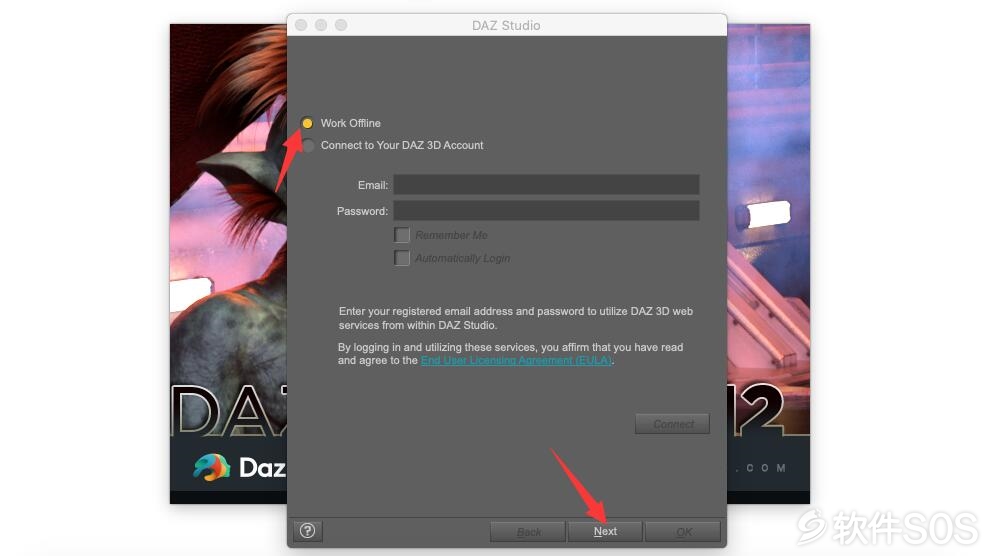Close the DAZ Studio dialog window
This screenshot has width=993, height=556.
tap(301, 25)
